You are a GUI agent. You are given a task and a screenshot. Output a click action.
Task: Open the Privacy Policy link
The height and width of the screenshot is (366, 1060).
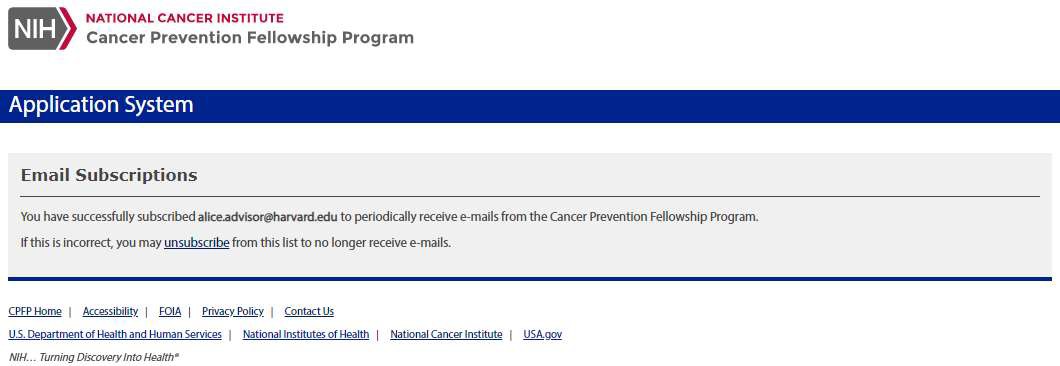233,311
